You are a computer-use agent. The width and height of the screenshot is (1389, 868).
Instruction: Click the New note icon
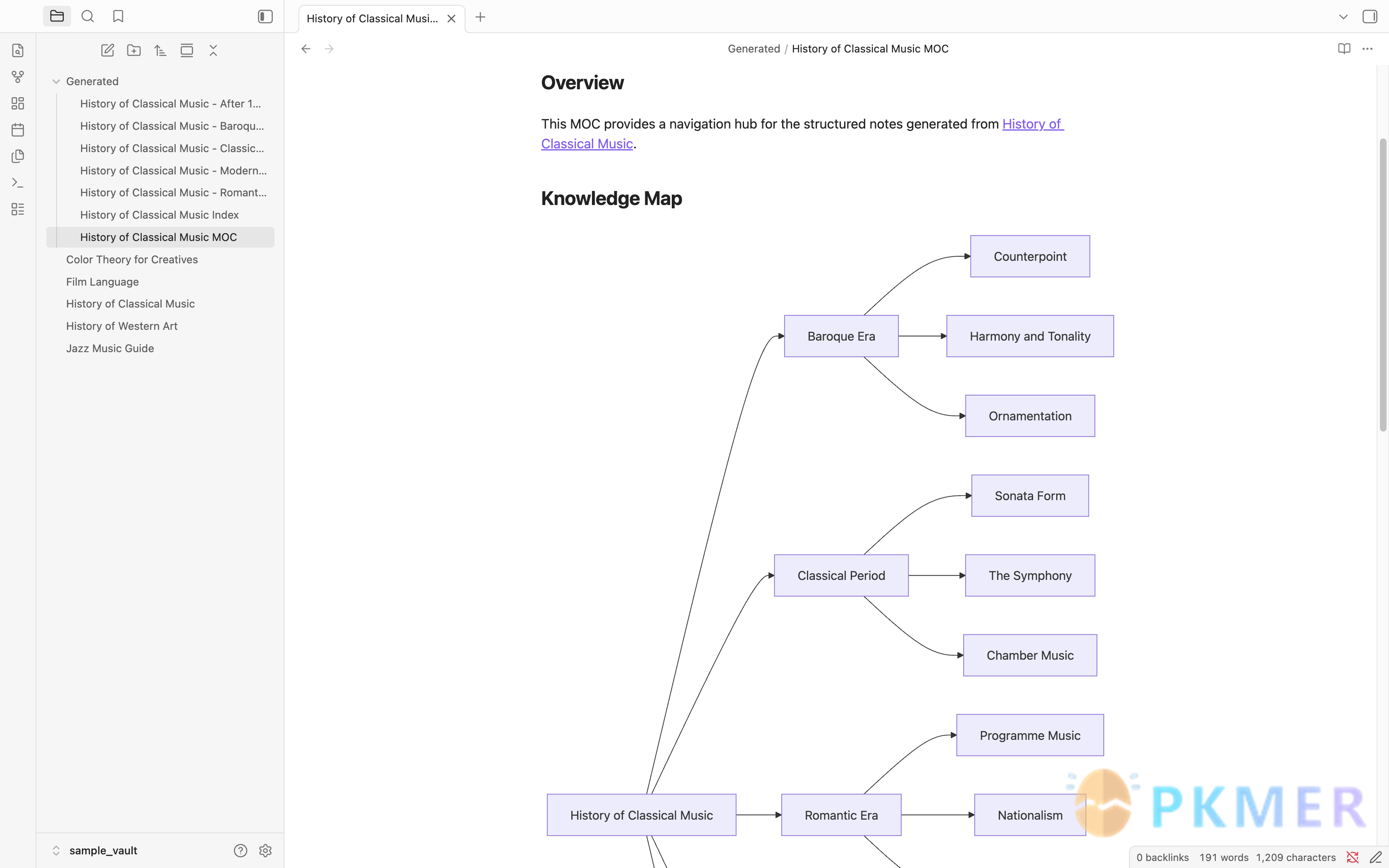pos(107,50)
